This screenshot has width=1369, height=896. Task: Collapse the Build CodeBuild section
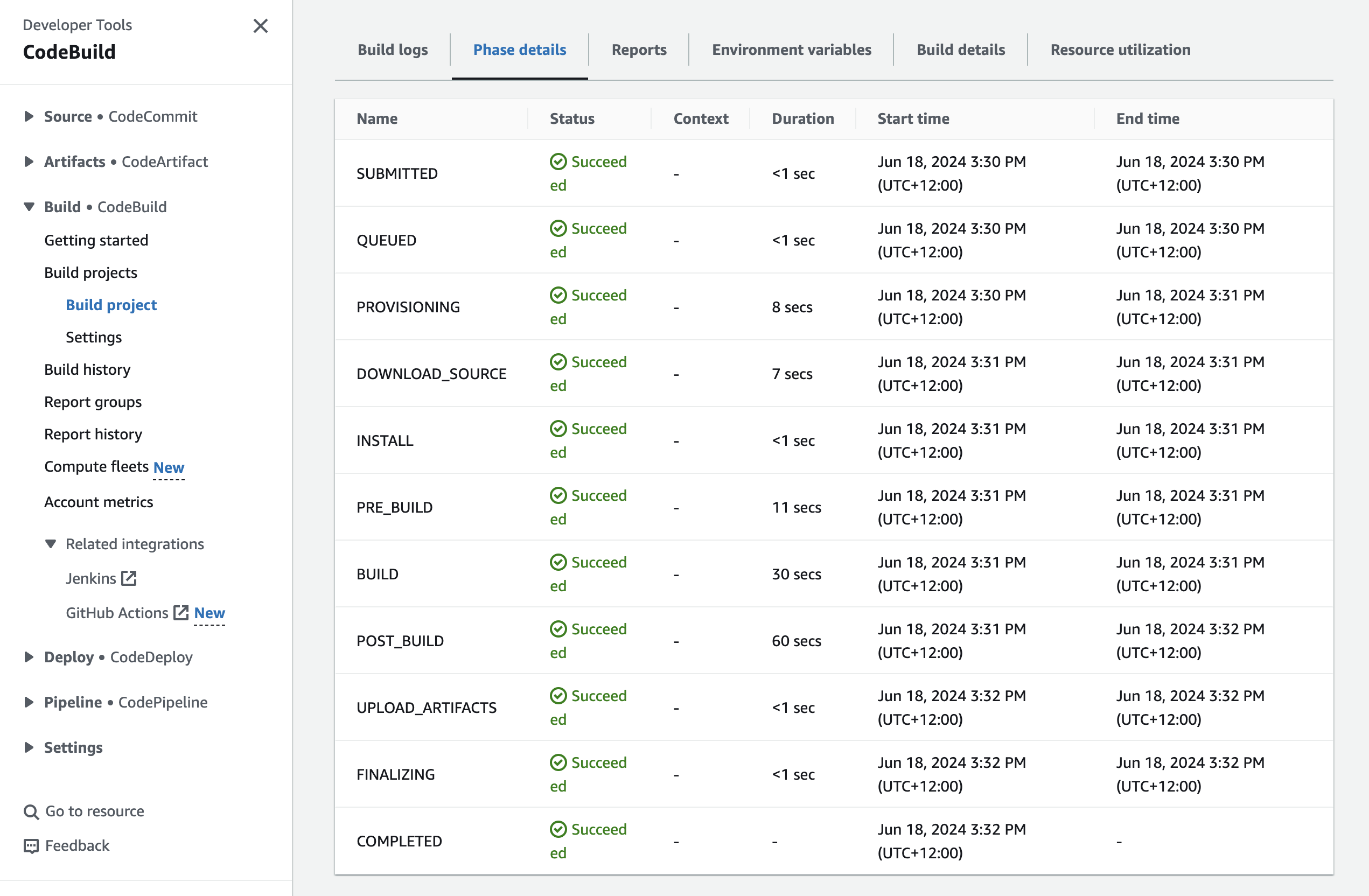[x=29, y=206]
